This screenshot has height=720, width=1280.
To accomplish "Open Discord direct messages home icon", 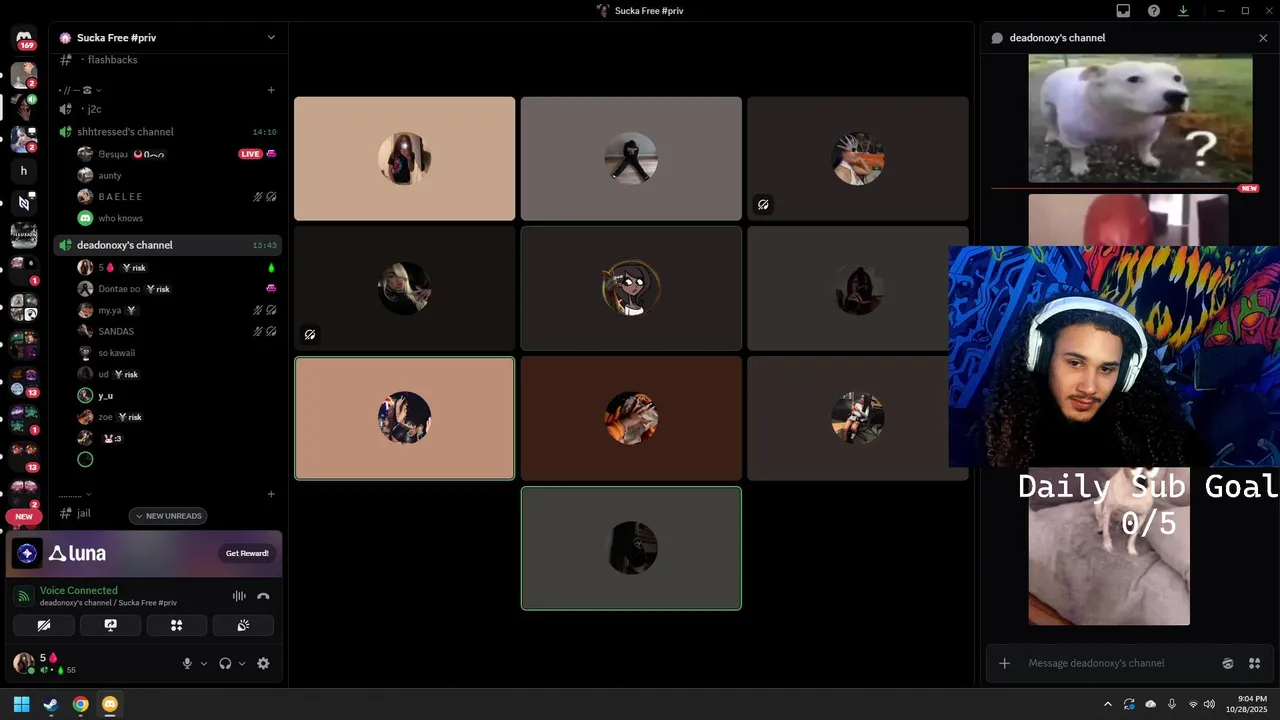I will (24, 37).
